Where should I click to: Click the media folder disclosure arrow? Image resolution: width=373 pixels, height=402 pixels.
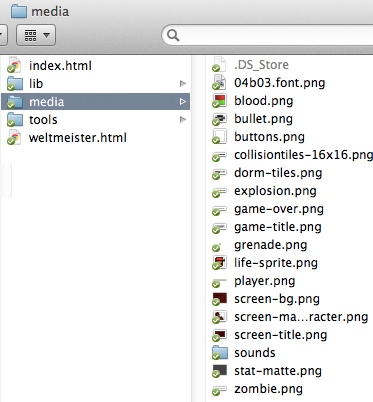coord(183,102)
